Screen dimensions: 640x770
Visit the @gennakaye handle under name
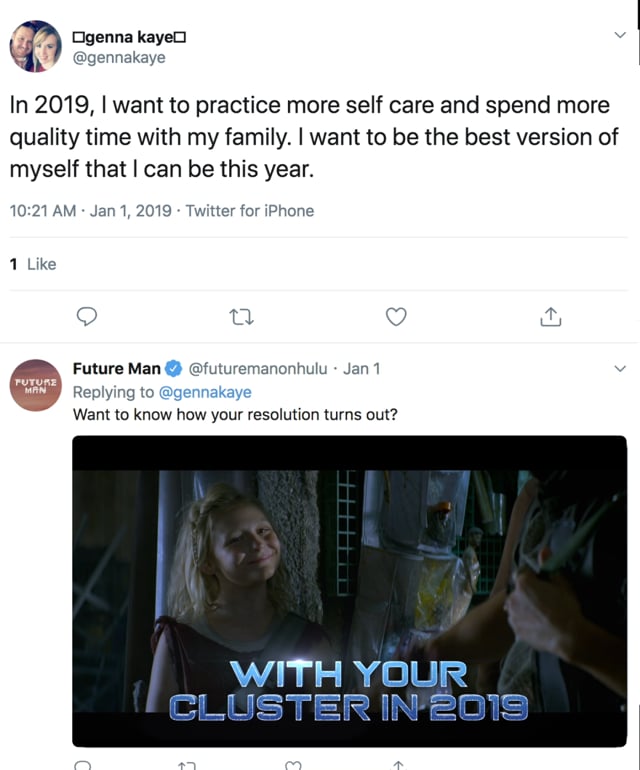(x=120, y=57)
